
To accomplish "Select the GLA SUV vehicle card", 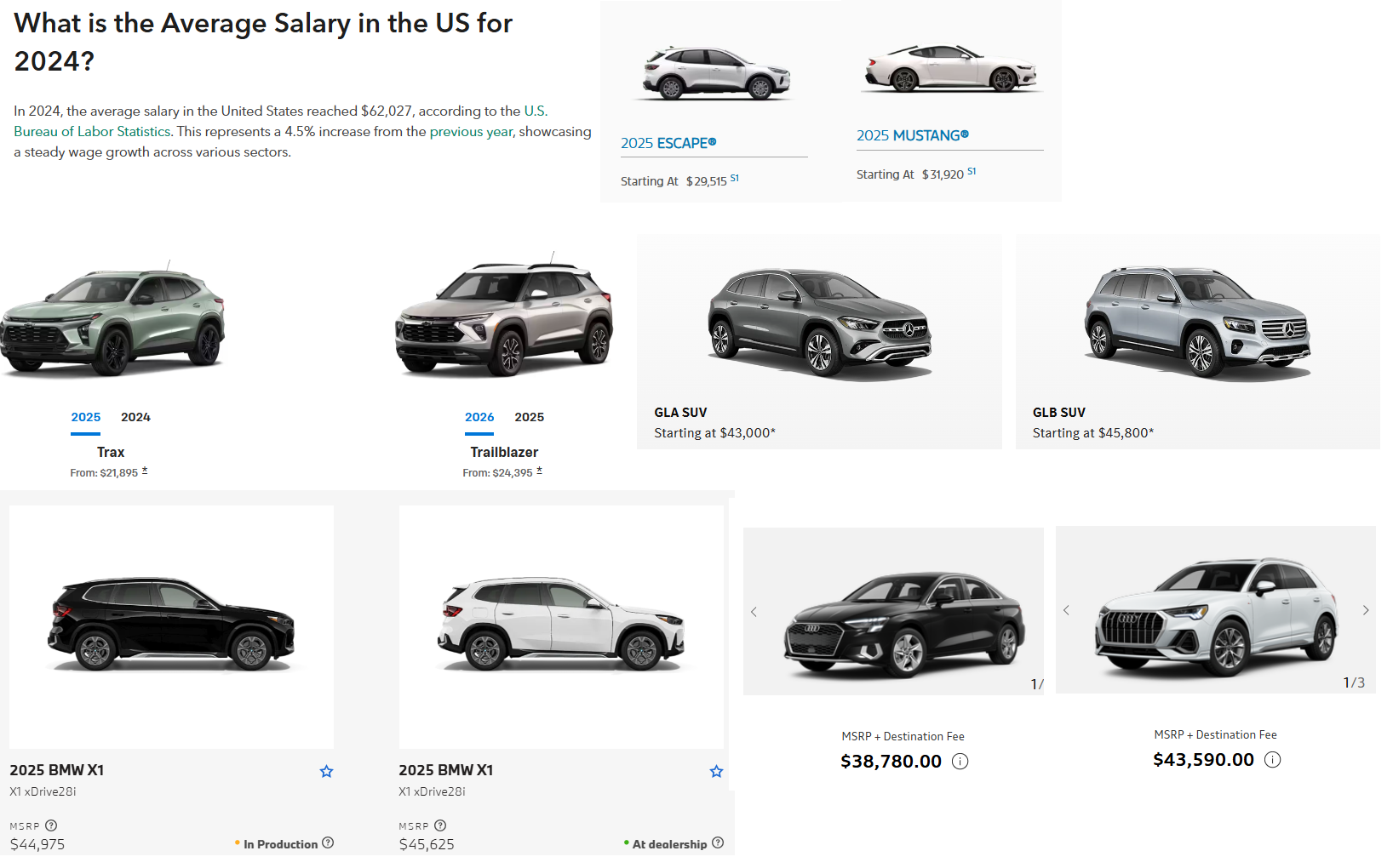I will (819, 342).
